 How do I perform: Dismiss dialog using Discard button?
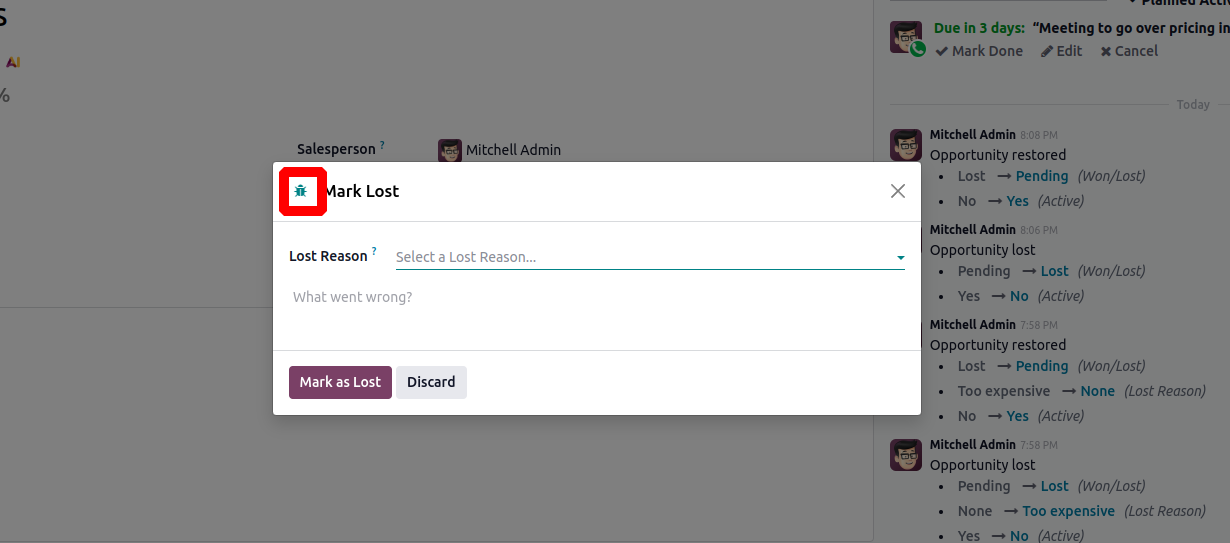click(x=431, y=382)
